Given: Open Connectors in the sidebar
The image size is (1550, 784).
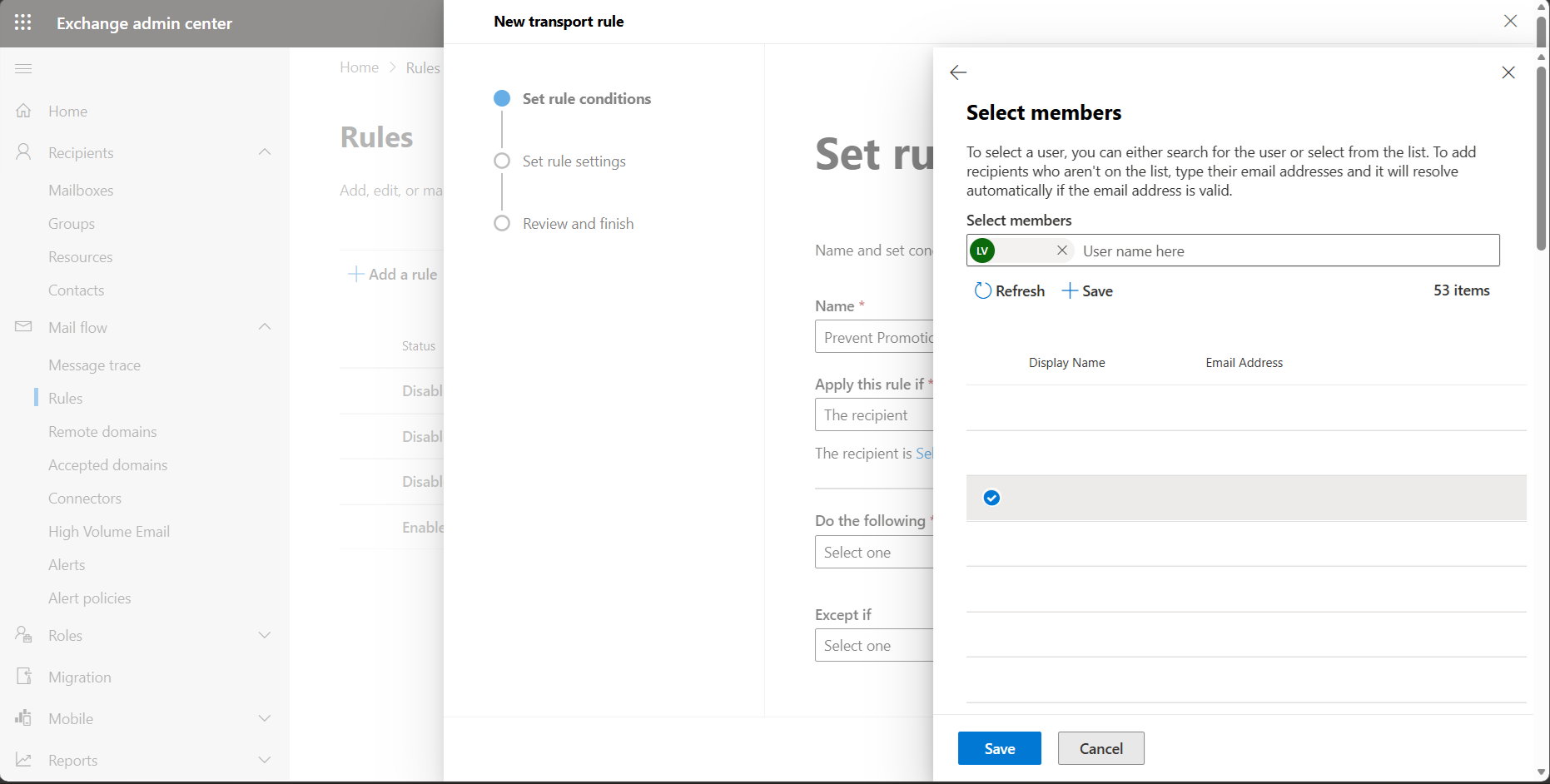Looking at the screenshot, I should point(85,498).
